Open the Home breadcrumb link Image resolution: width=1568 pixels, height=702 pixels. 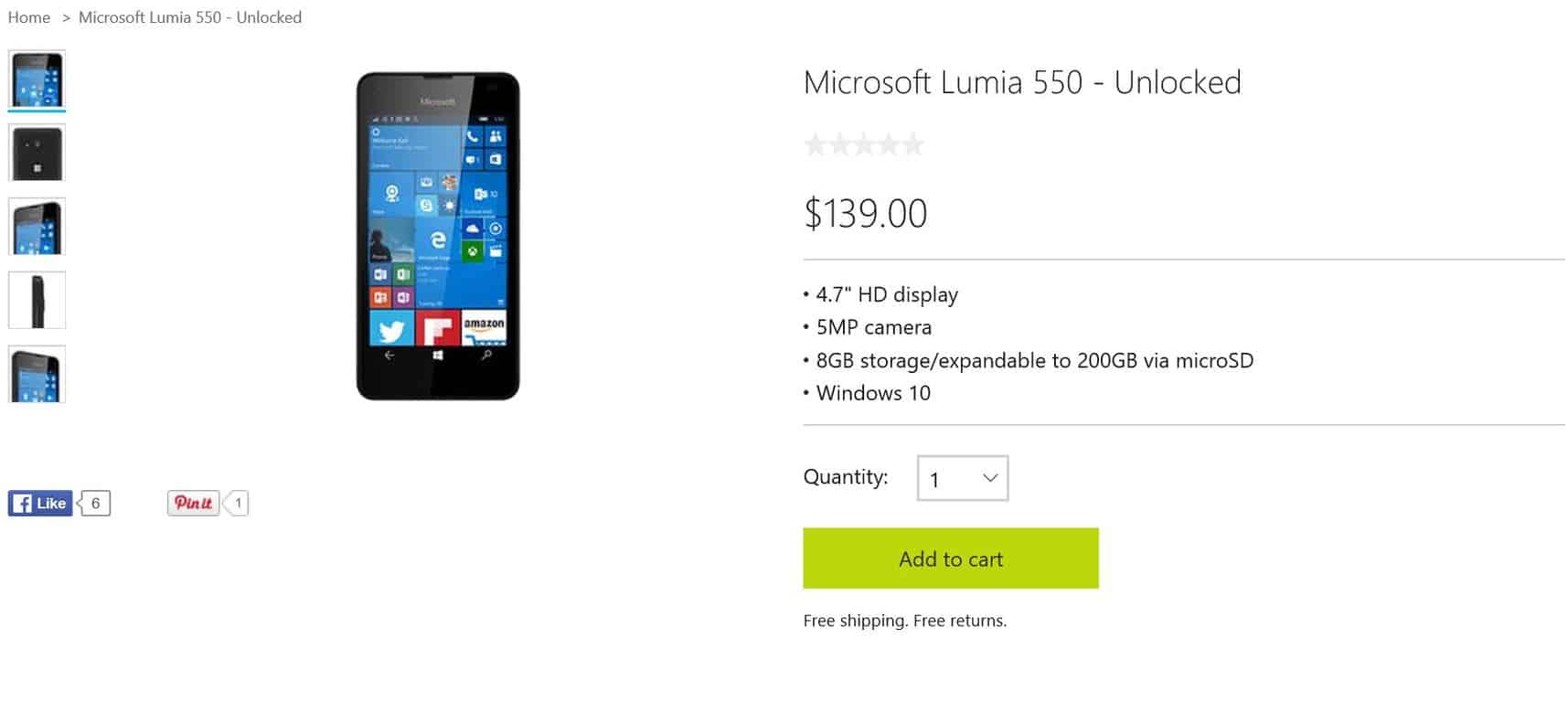pos(28,16)
